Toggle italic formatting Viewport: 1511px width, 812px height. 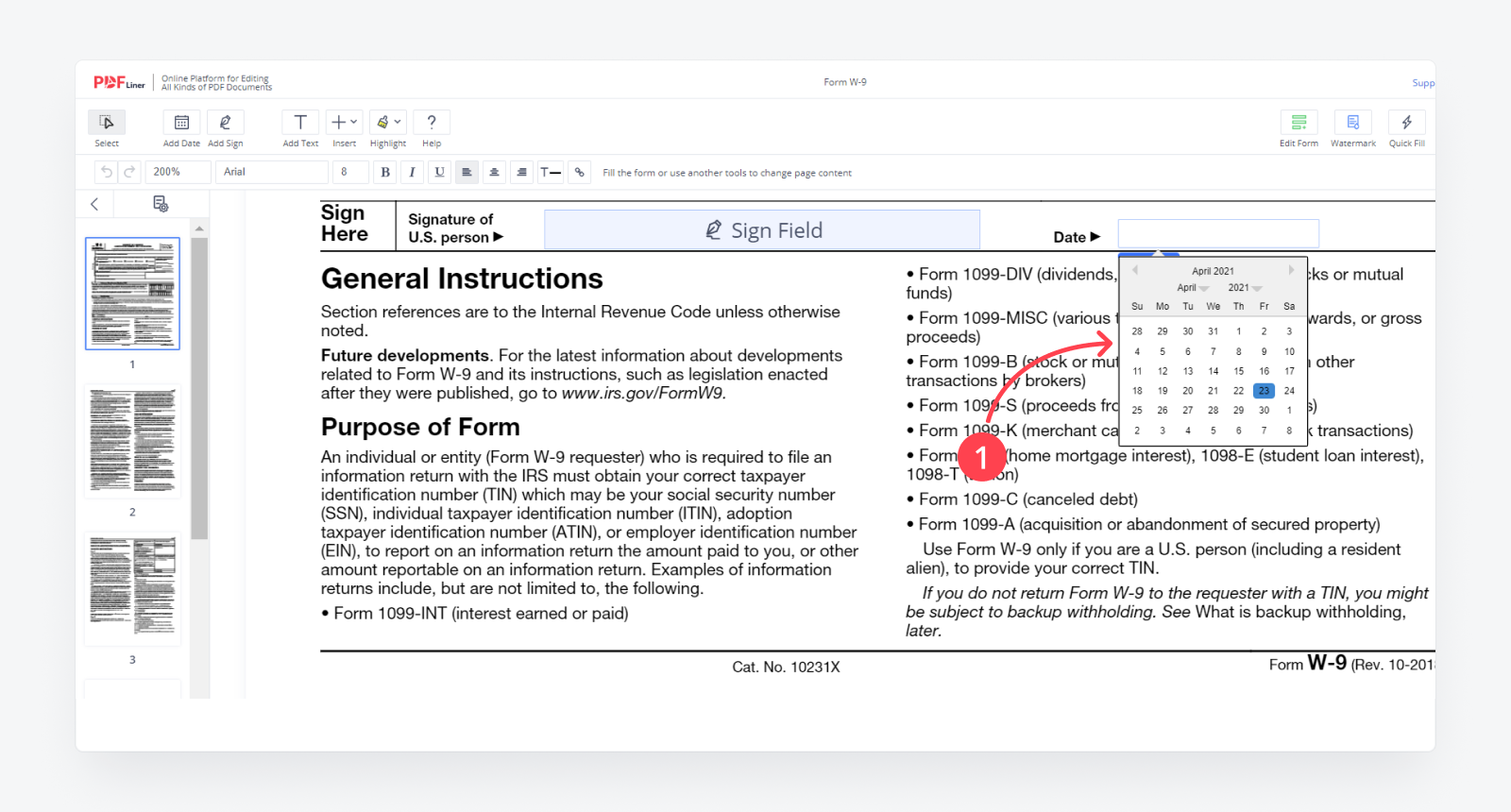[x=412, y=172]
